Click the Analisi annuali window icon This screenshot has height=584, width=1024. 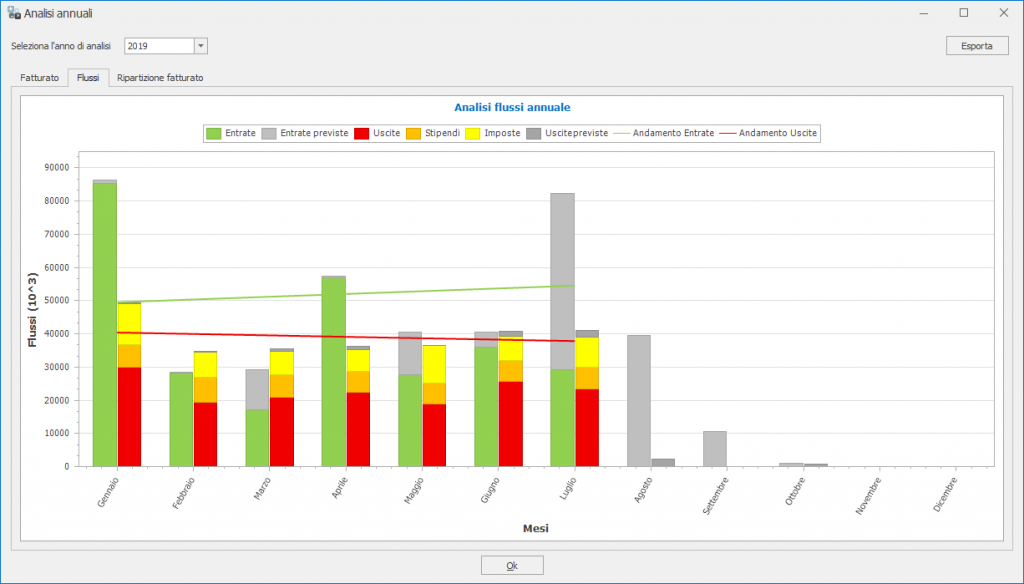[14, 13]
